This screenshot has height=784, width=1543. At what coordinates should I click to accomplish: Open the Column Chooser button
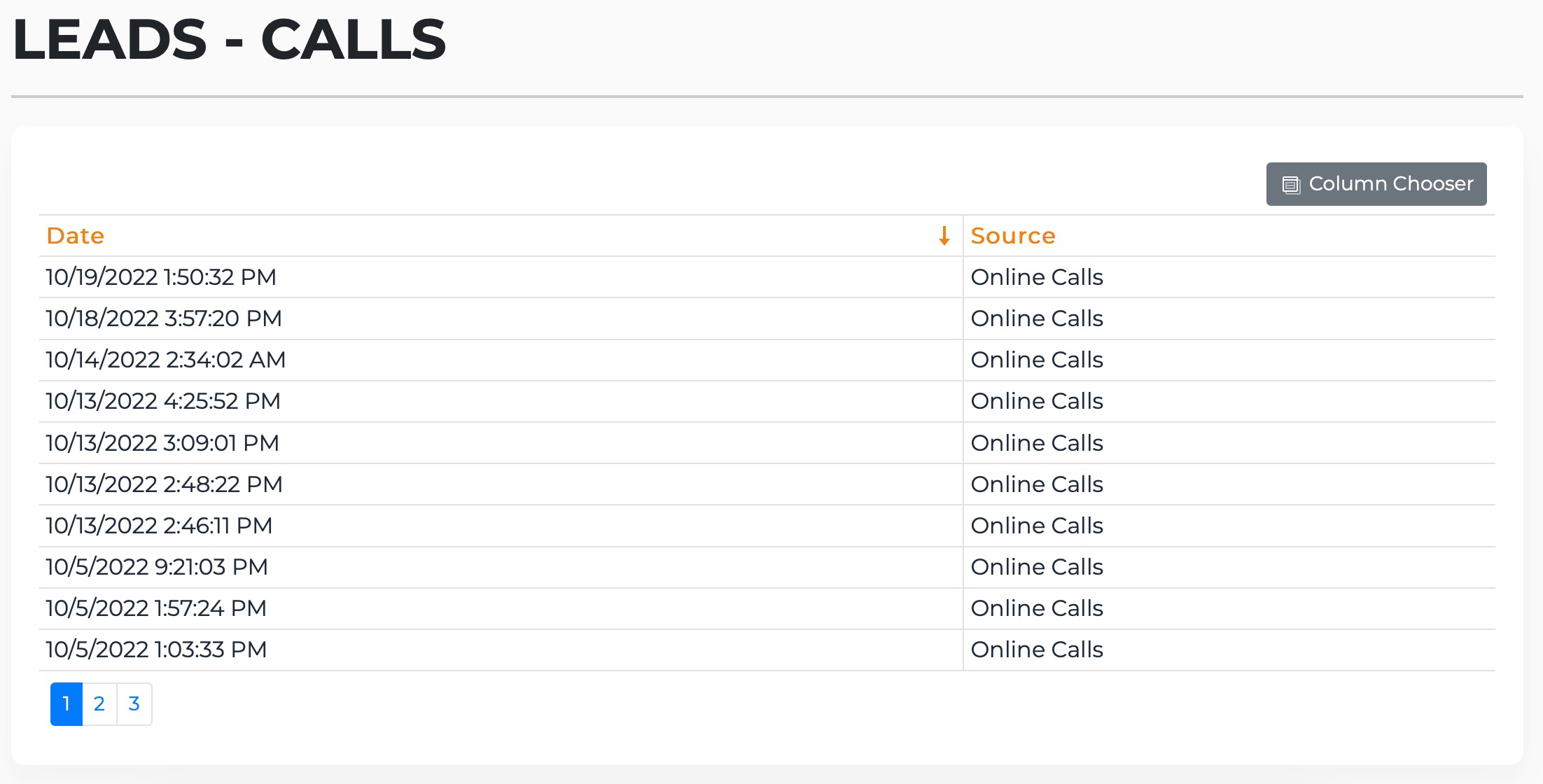(x=1376, y=184)
